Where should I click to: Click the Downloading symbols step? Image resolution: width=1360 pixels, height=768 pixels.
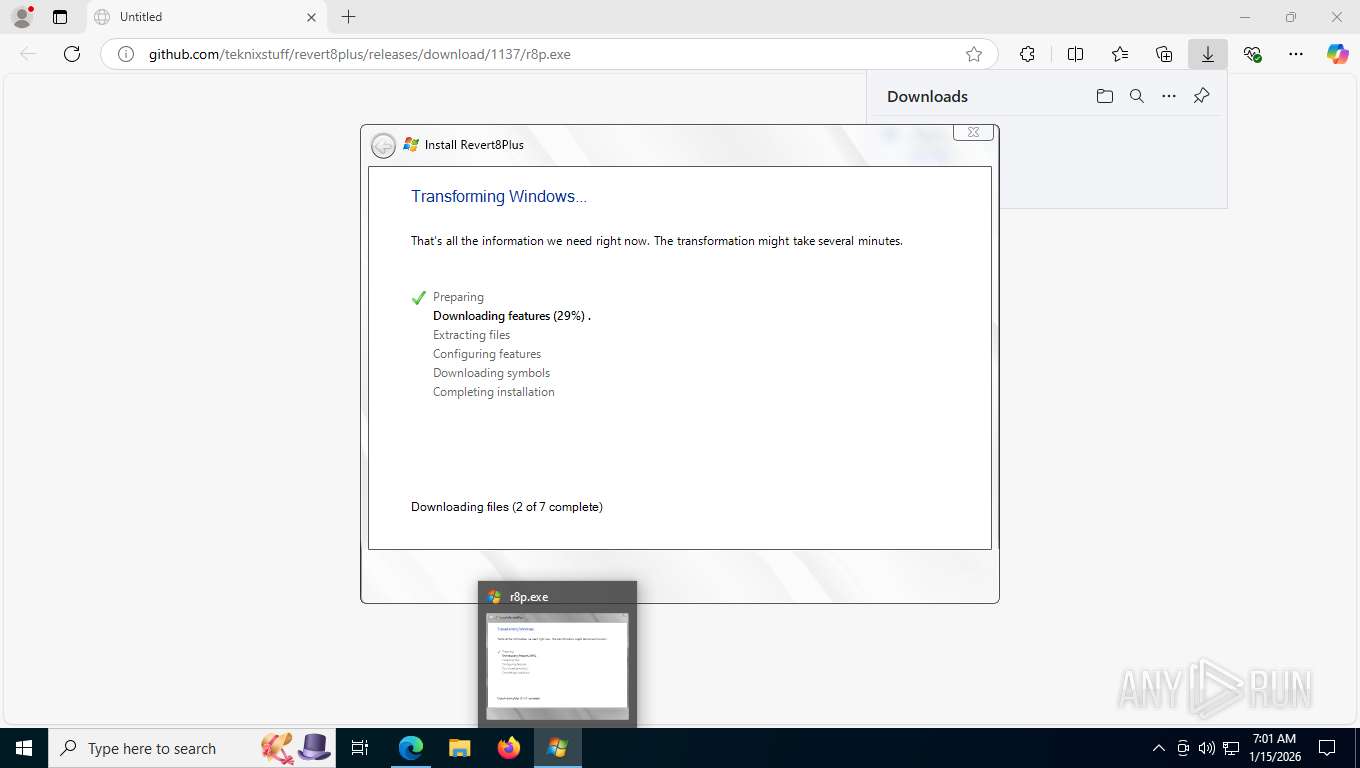click(491, 373)
